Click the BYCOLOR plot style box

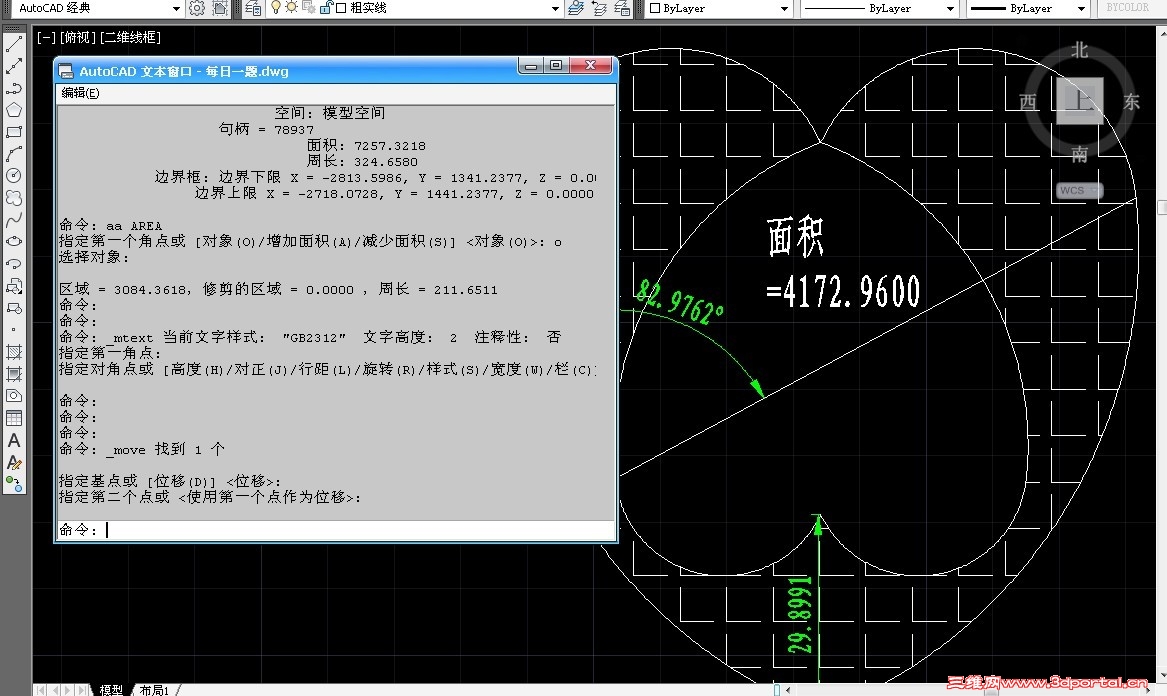point(1127,7)
